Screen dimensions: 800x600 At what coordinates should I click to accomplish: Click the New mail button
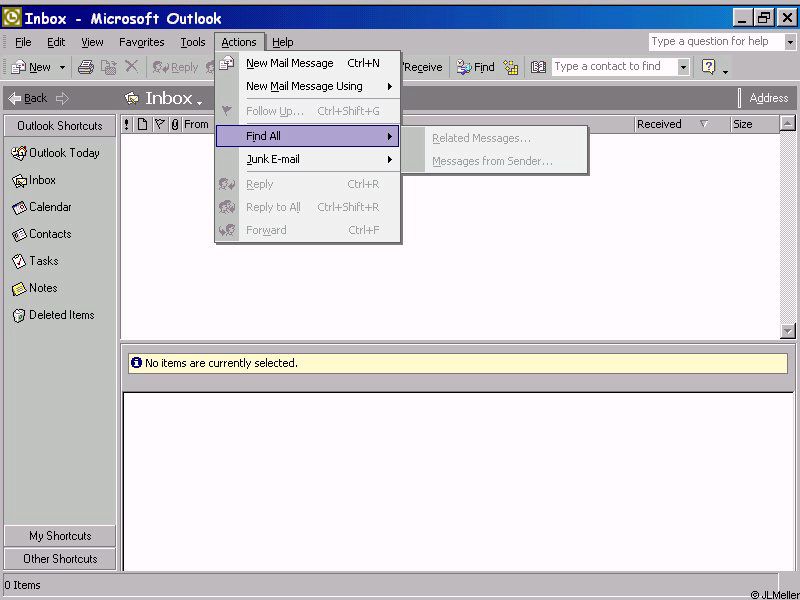pyautogui.click(x=31, y=67)
